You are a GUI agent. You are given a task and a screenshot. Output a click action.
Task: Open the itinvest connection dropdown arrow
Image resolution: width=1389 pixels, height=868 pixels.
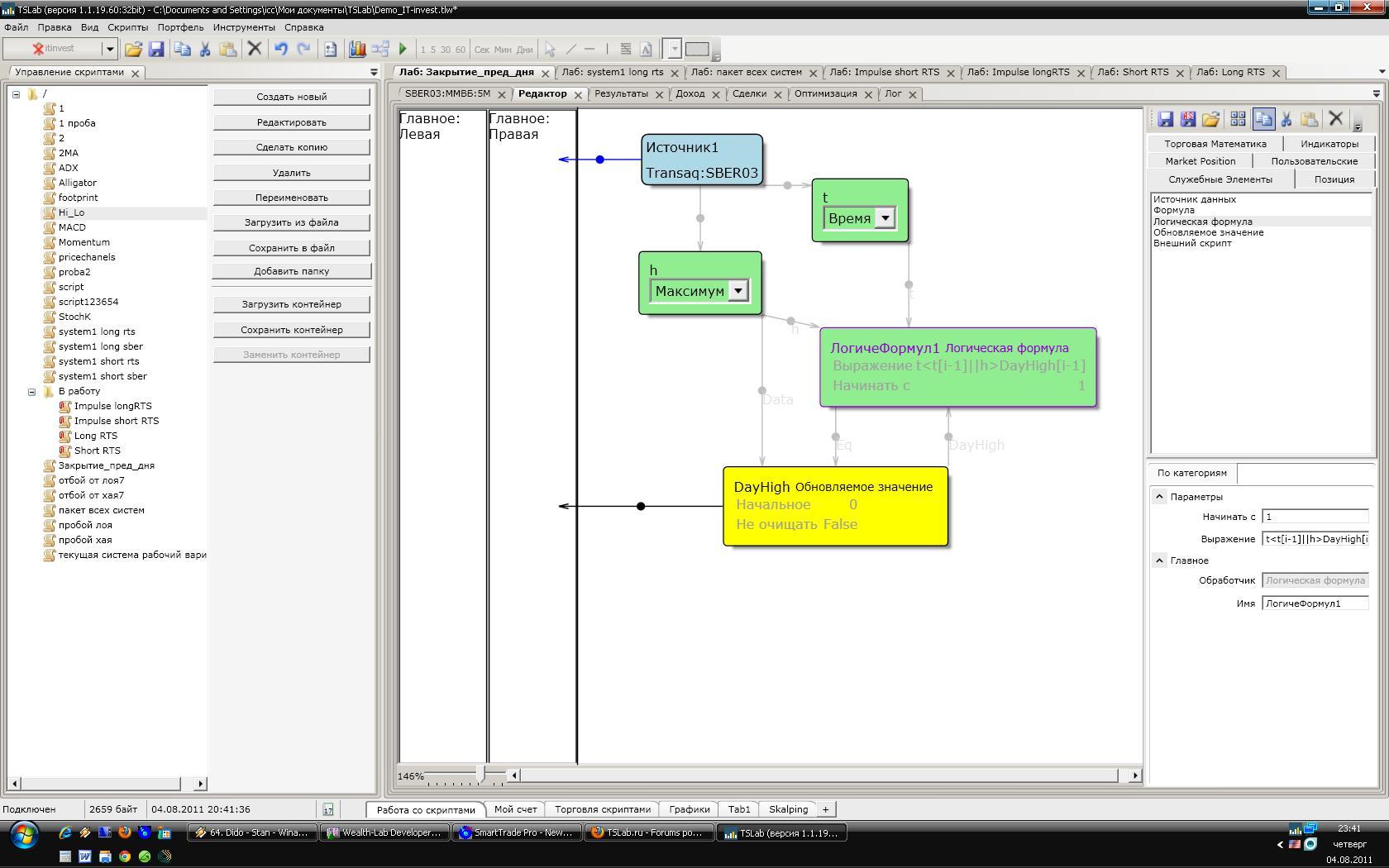click(108, 50)
